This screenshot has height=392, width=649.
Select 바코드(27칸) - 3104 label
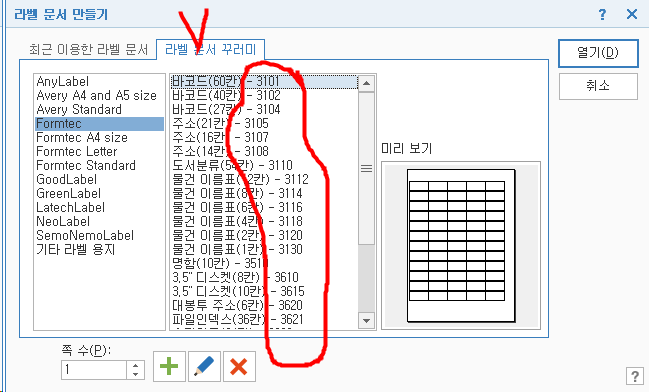pos(264,110)
